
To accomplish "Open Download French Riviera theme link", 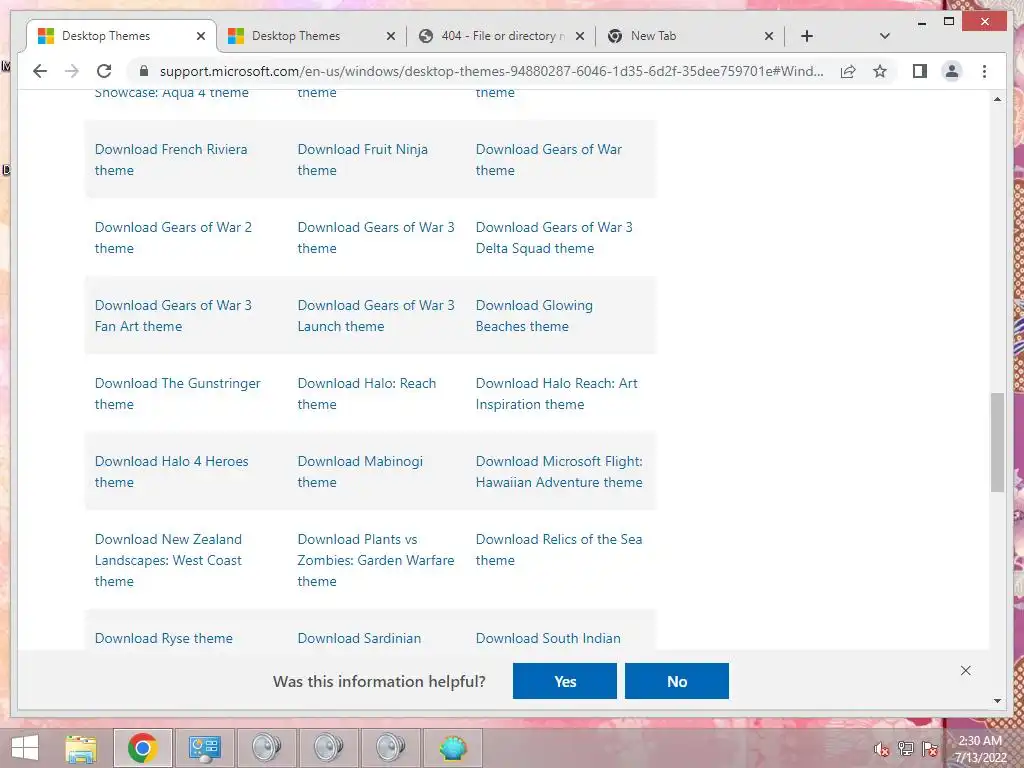I will (x=171, y=159).
